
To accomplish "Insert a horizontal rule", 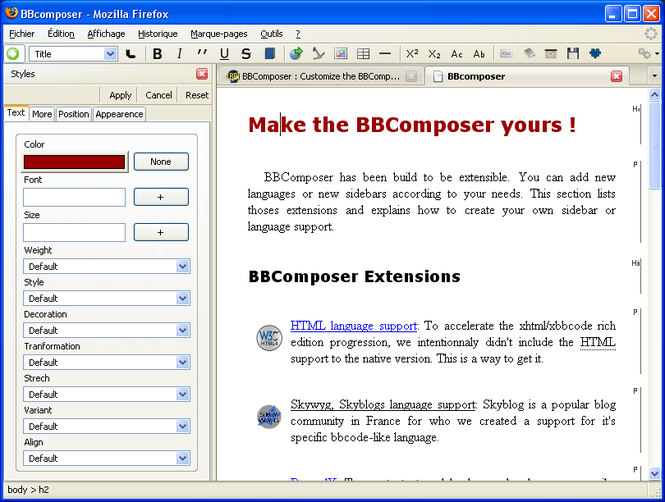I will pyautogui.click(x=385, y=53).
